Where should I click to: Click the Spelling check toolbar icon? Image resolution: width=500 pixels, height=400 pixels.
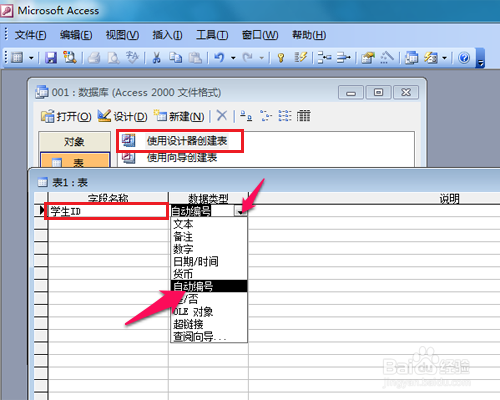coord(132,58)
